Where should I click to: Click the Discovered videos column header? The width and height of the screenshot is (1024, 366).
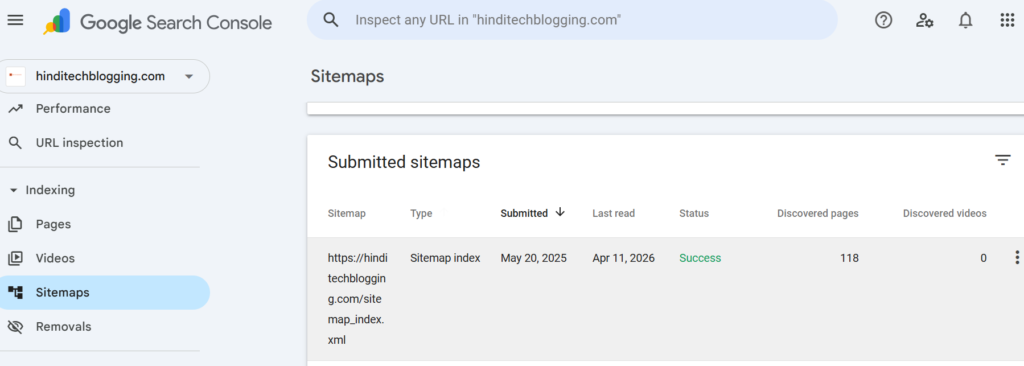coord(944,213)
